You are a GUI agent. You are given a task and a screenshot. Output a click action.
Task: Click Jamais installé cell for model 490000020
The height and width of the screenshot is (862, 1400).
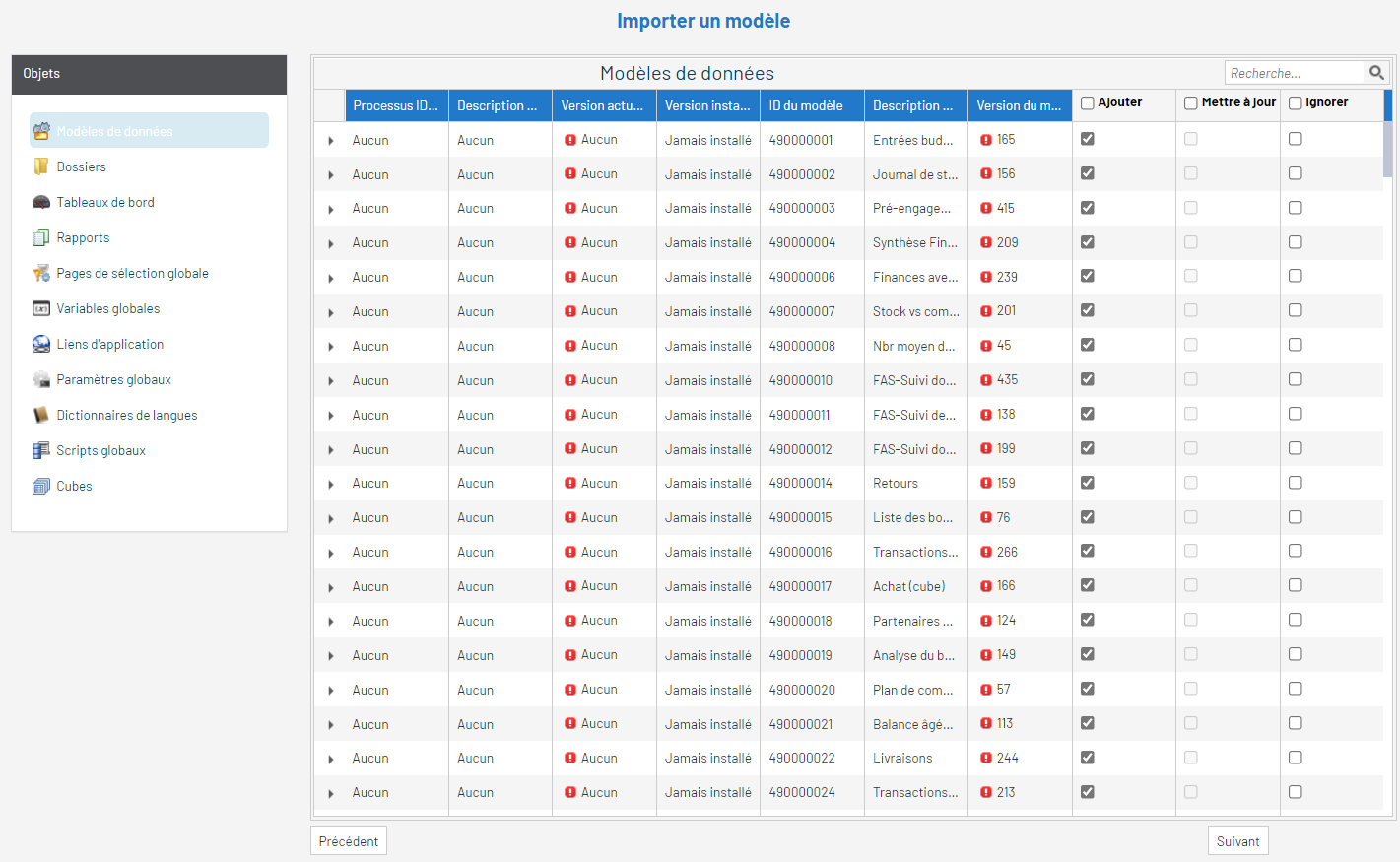coord(708,690)
